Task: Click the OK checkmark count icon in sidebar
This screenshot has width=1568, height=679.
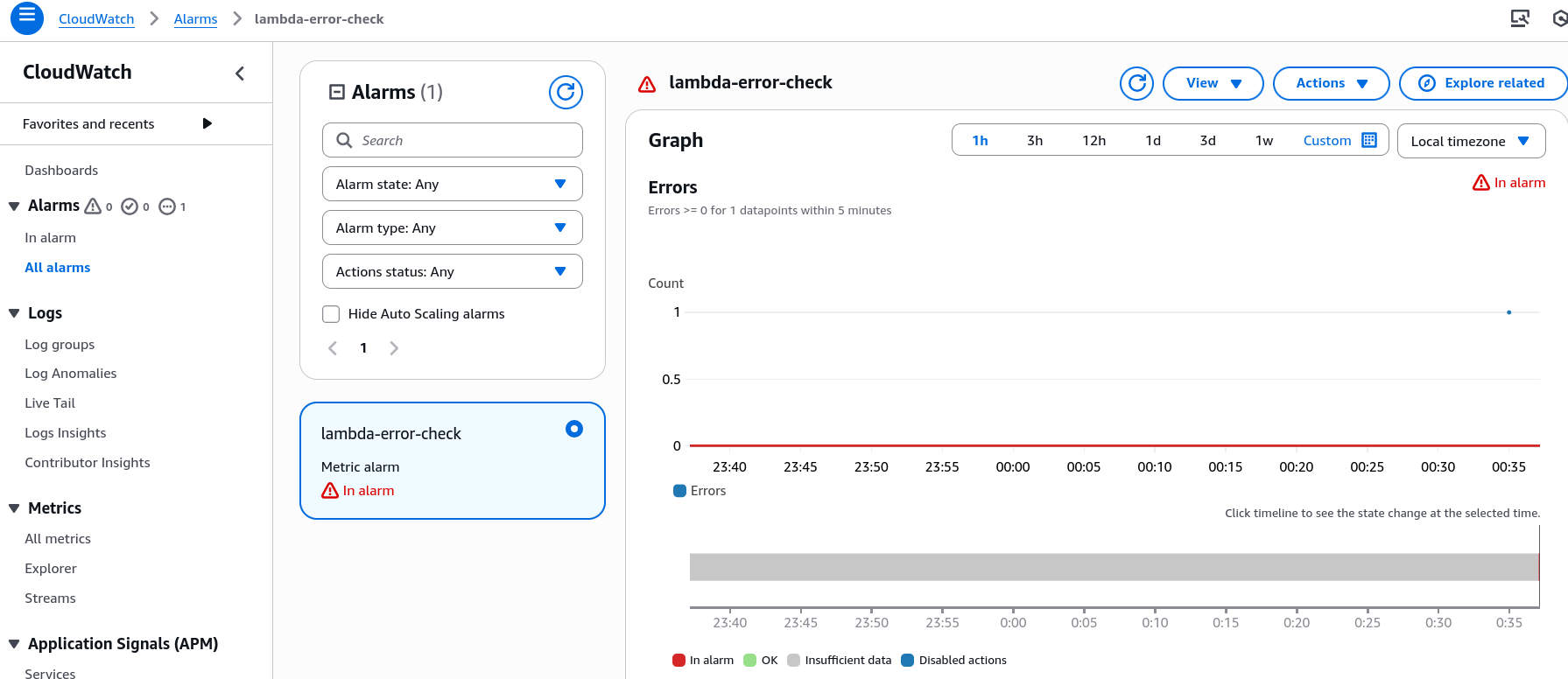Action: [130, 206]
